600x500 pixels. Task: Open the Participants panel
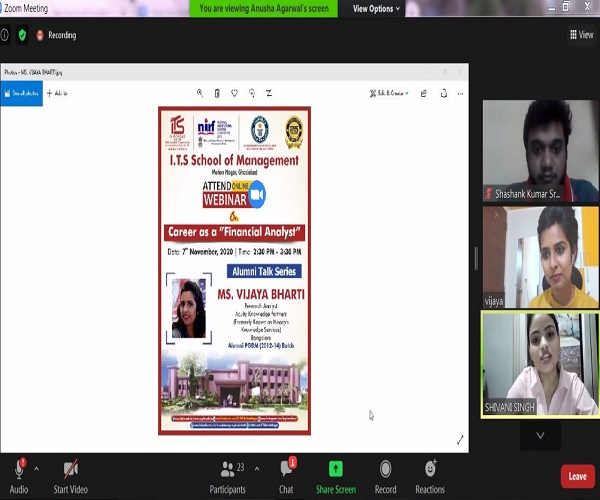click(x=227, y=476)
